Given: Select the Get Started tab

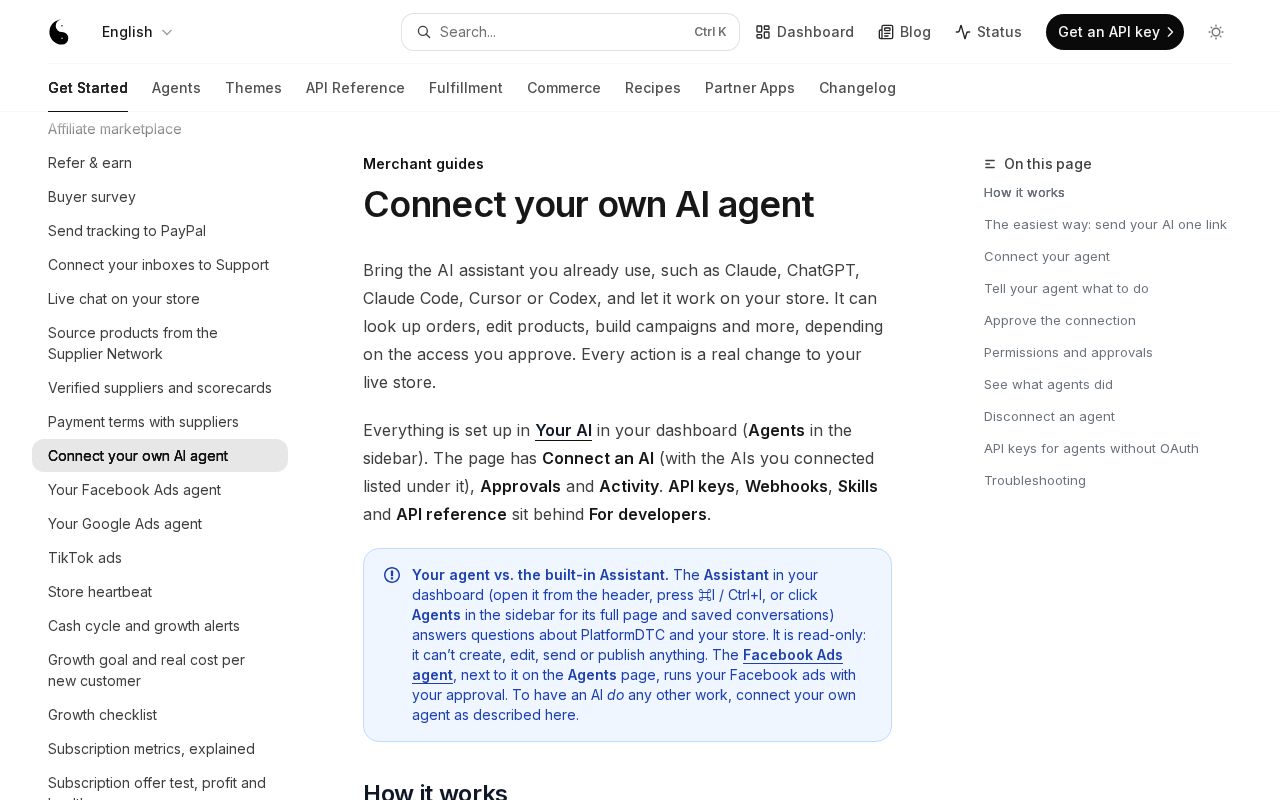Looking at the screenshot, I should 88,88.
